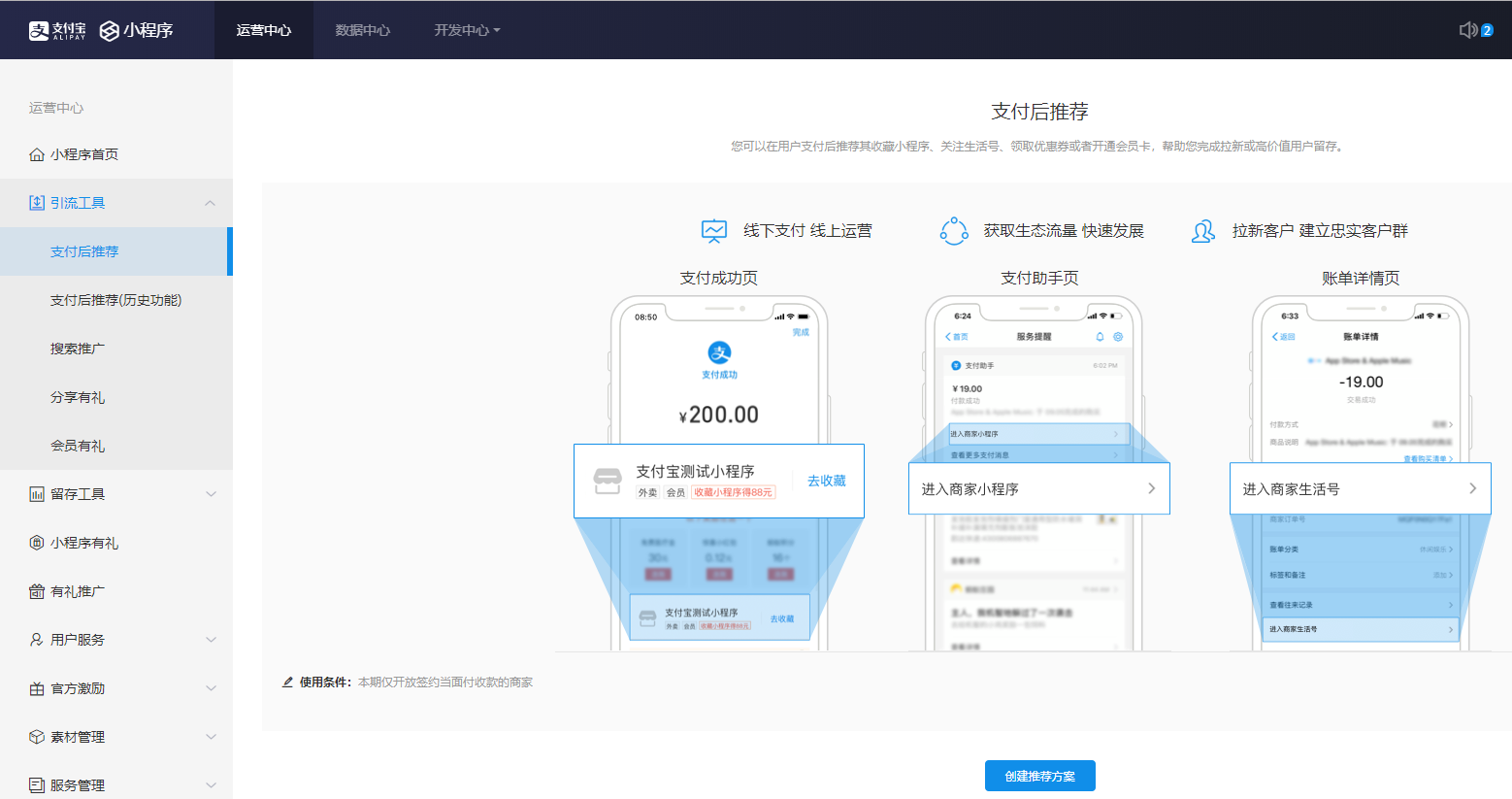Open 分享有礼 in the sidebar
This screenshot has width=1512, height=799.
click(x=116, y=397)
